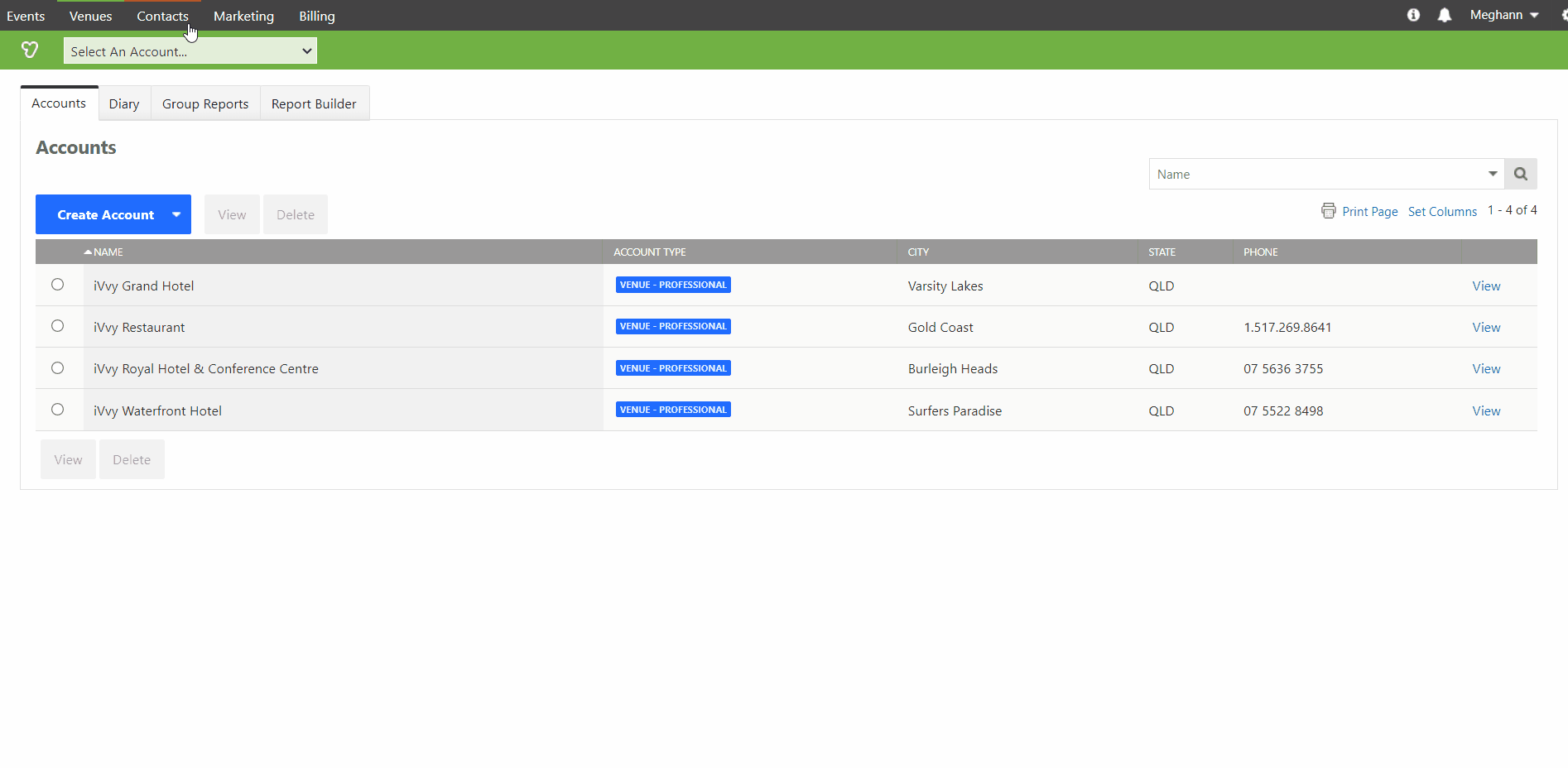Click the Print Page link
Viewport: 1568px width, 768px height.
[1370, 212]
